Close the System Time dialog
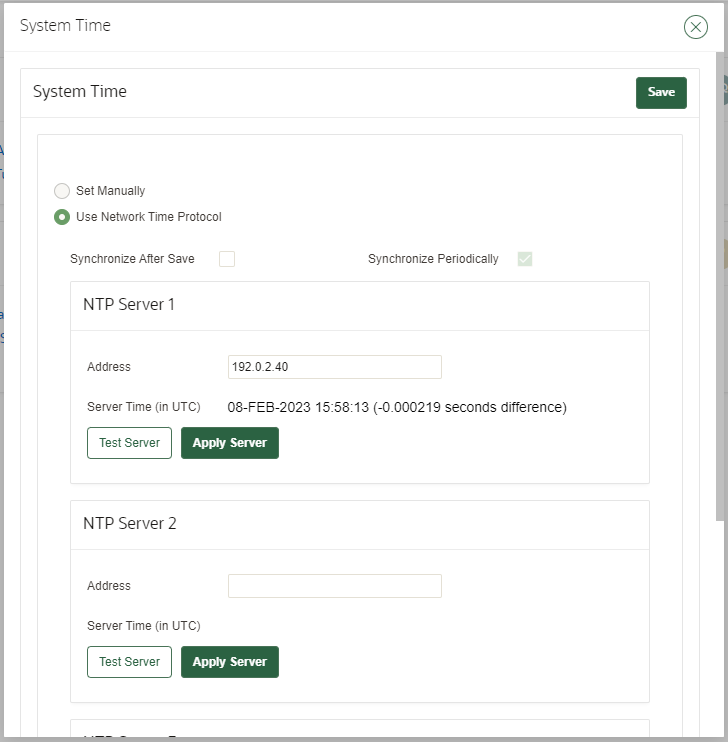The width and height of the screenshot is (728, 742). tap(695, 27)
